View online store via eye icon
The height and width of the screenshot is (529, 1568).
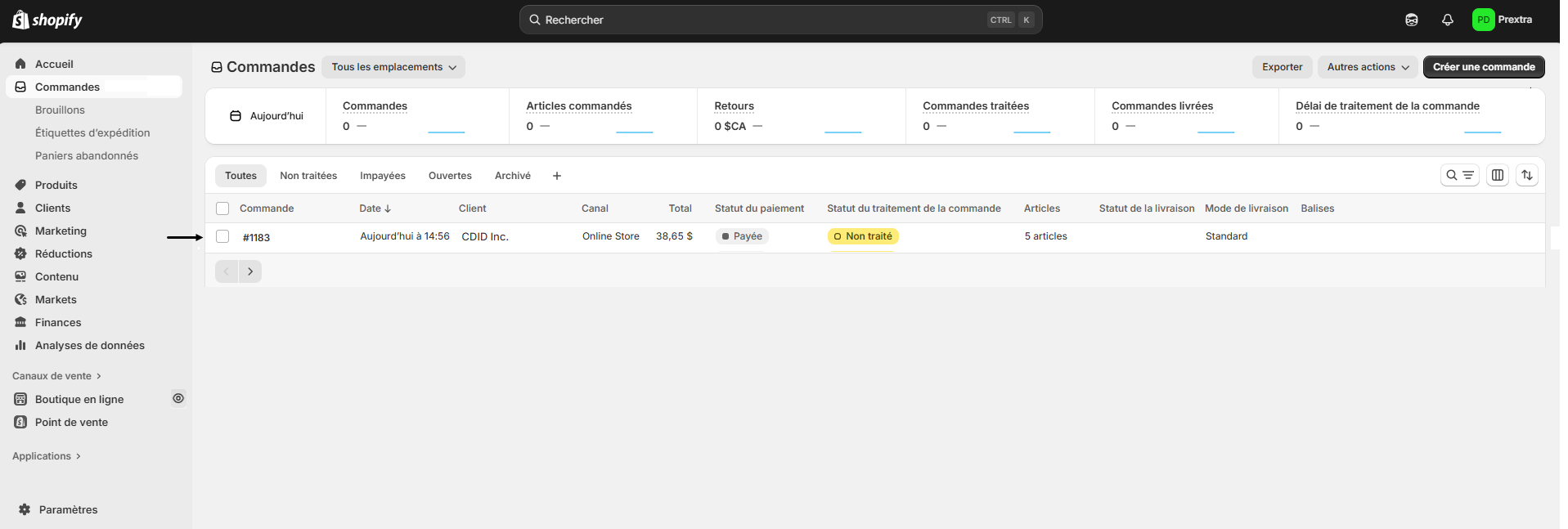pyautogui.click(x=178, y=398)
